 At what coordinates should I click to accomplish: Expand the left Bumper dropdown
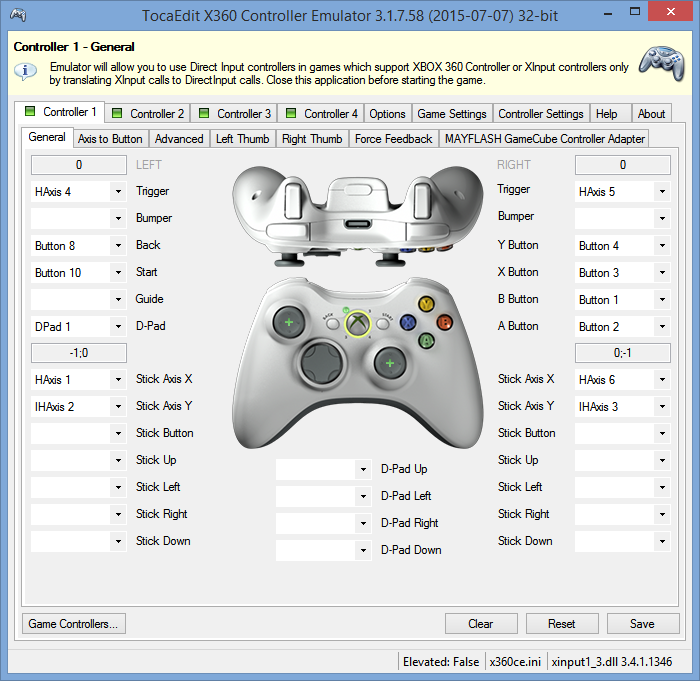click(118, 218)
